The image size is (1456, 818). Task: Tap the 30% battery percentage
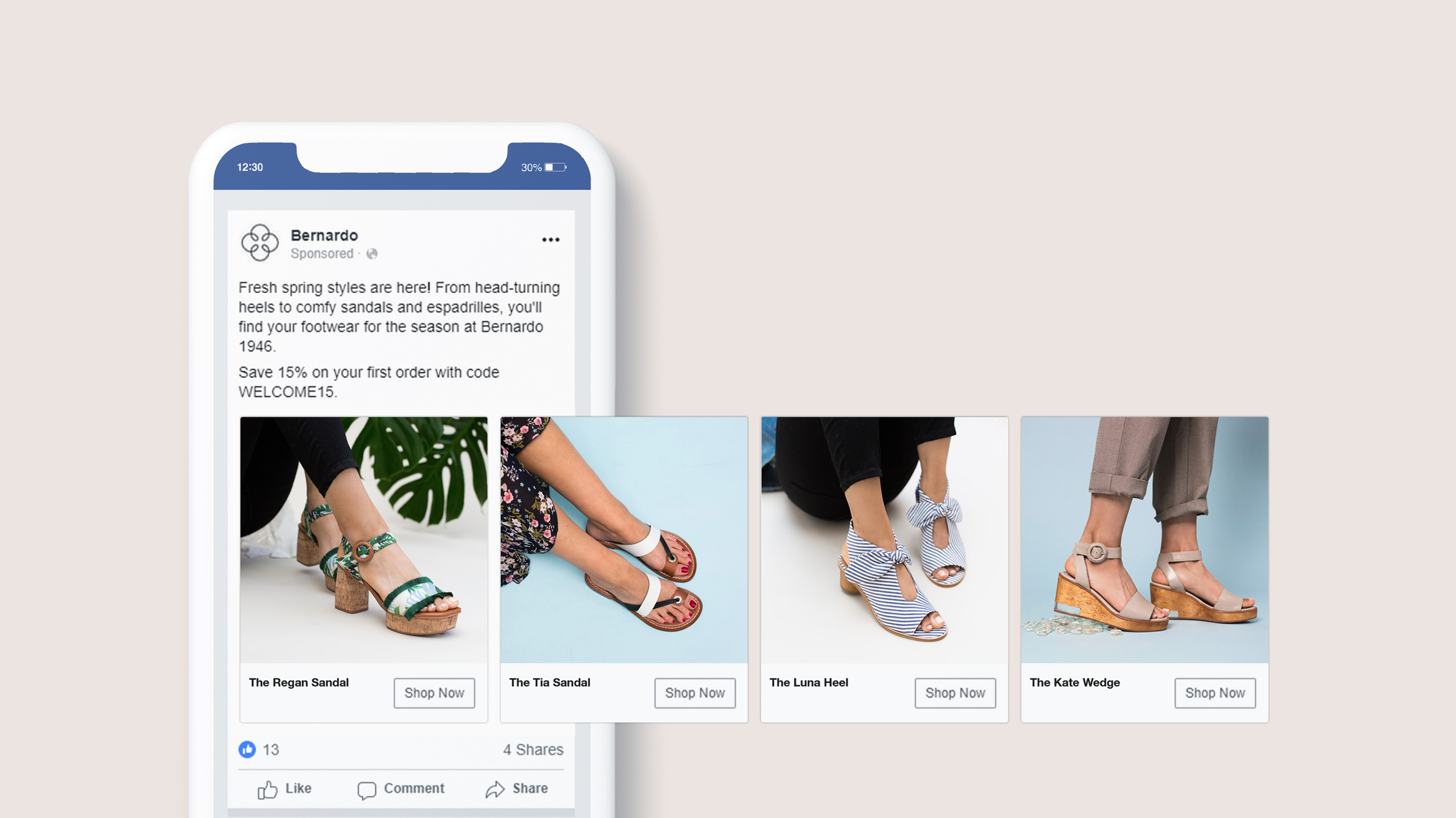pyautogui.click(x=531, y=168)
